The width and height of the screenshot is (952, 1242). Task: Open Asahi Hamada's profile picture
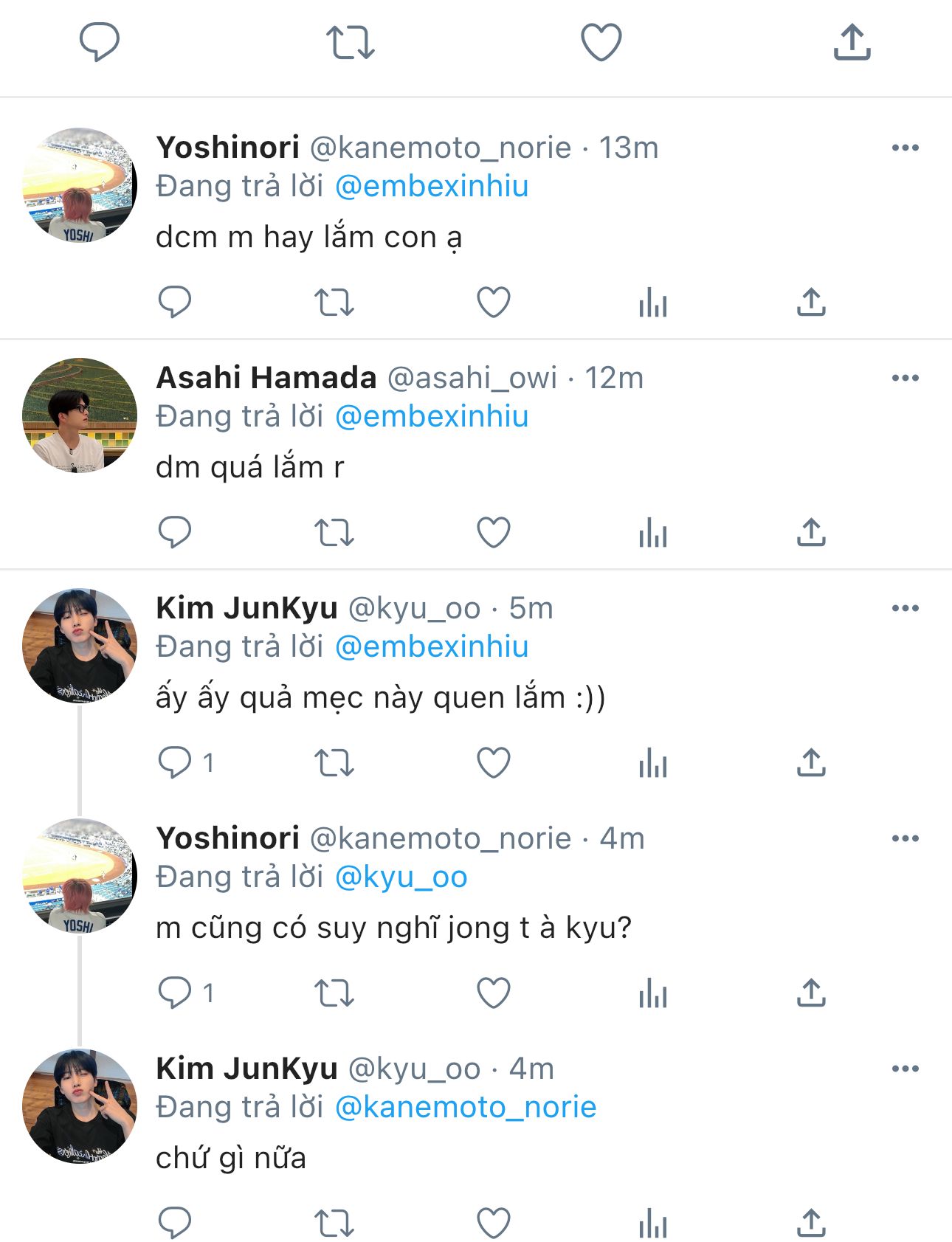80,415
